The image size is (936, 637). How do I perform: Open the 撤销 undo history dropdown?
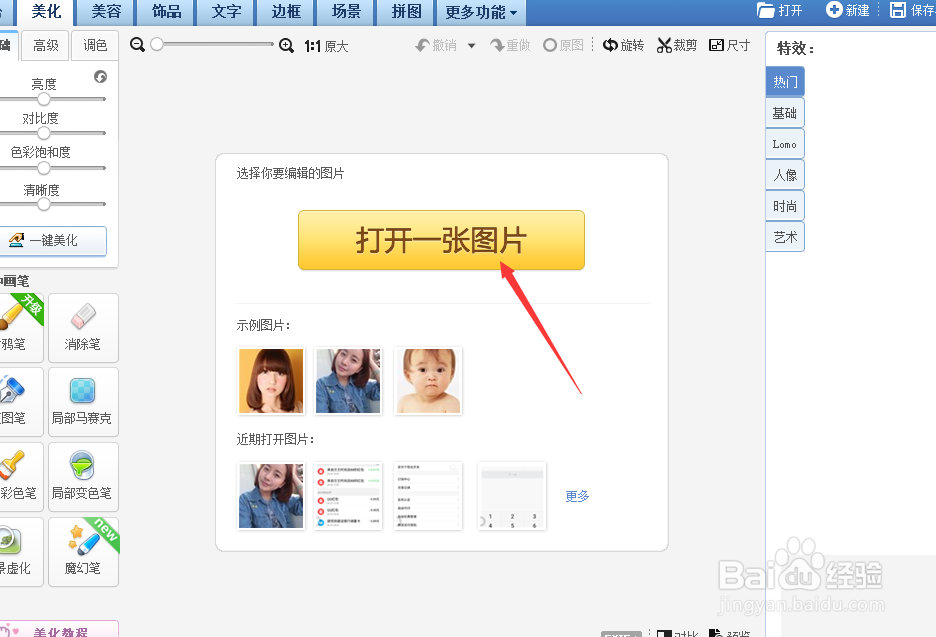471,45
